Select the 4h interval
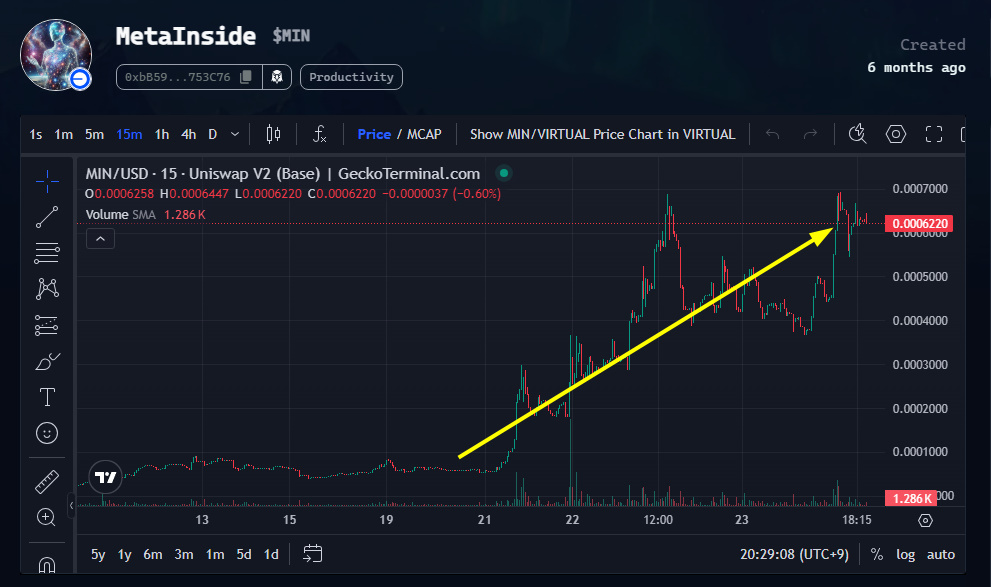This screenshot has height=587, width=991. pyautogui.click(x=188, y=134)
